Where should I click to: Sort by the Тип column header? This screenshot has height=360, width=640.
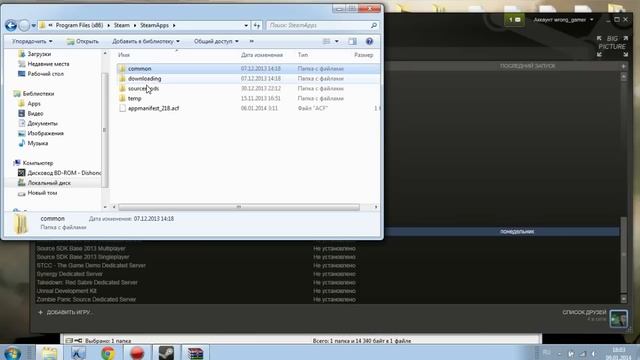[303, 55]
